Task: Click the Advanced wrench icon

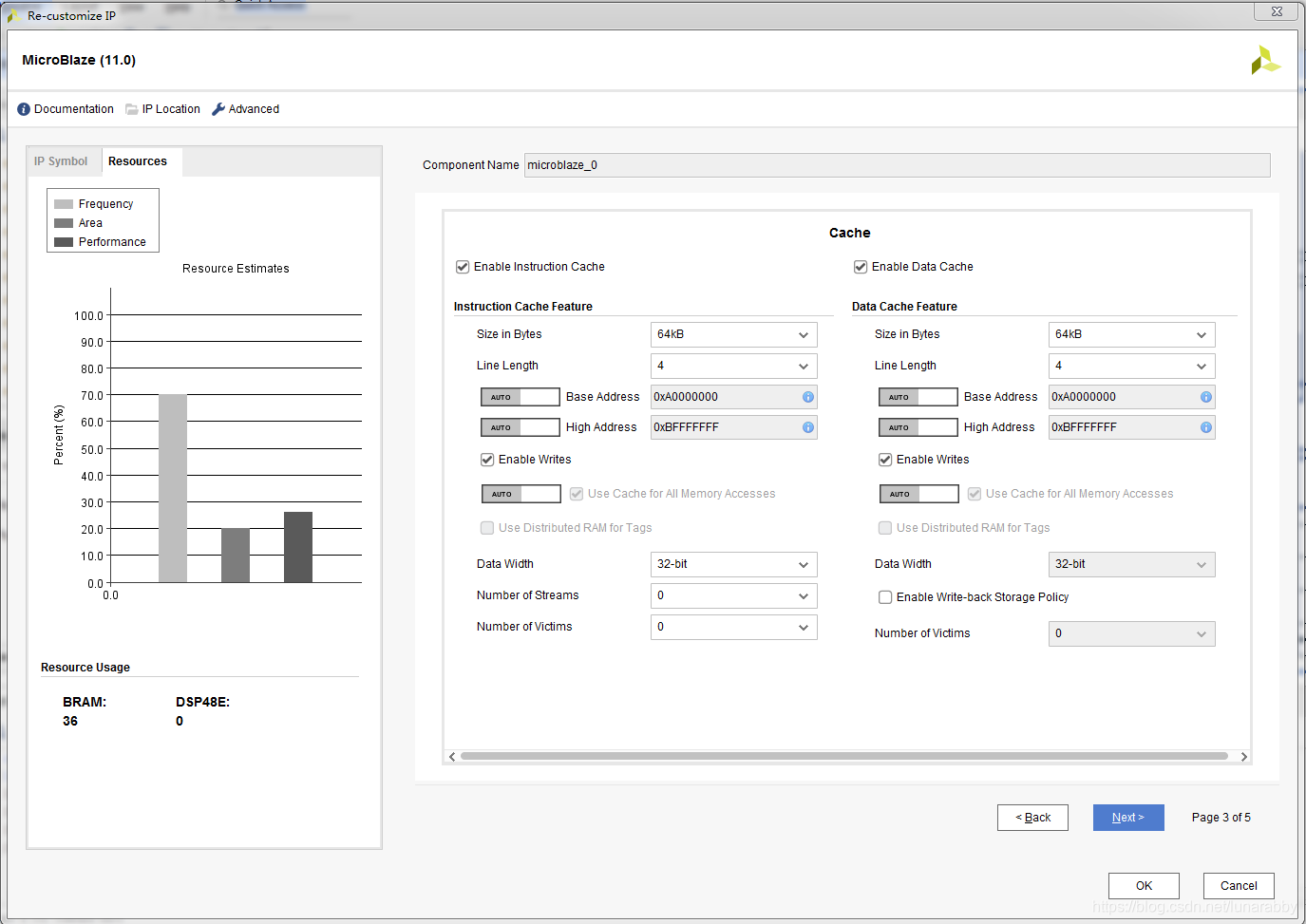Action: pos(218,109)
